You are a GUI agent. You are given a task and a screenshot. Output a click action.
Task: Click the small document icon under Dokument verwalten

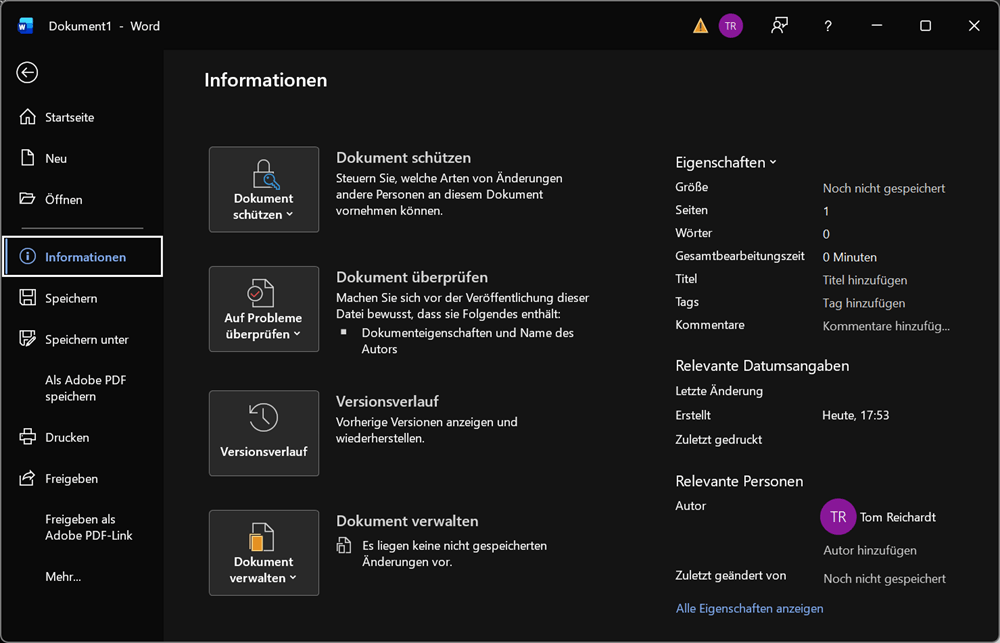pyautogui.click(x=344, y=545)
